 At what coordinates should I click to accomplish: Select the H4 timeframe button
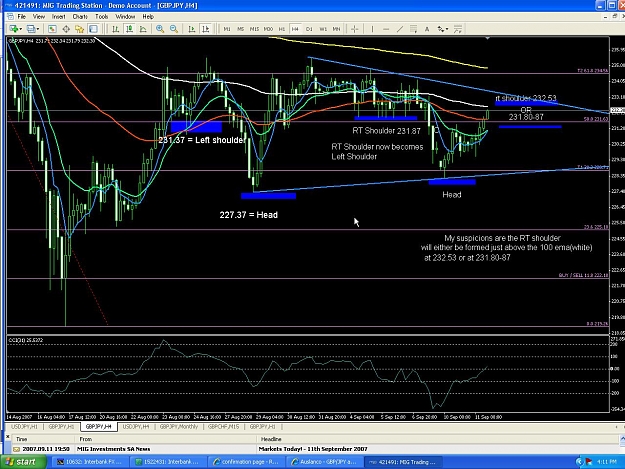pos(295,29)
